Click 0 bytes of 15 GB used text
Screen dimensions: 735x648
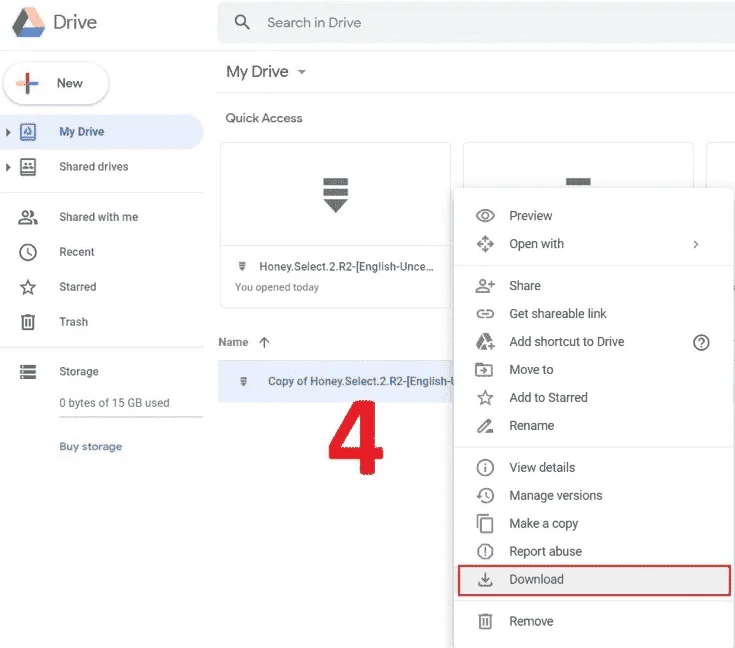114,403
